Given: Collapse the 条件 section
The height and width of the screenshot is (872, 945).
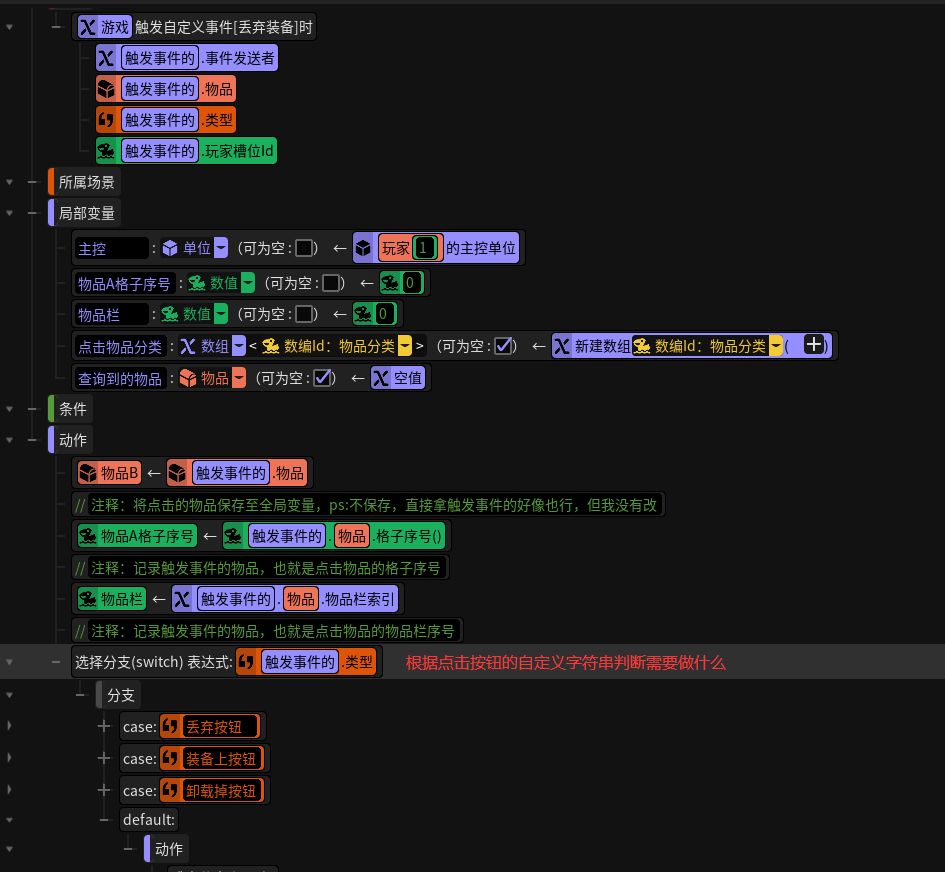Looking at the screenshot, I should coord(33,409).
